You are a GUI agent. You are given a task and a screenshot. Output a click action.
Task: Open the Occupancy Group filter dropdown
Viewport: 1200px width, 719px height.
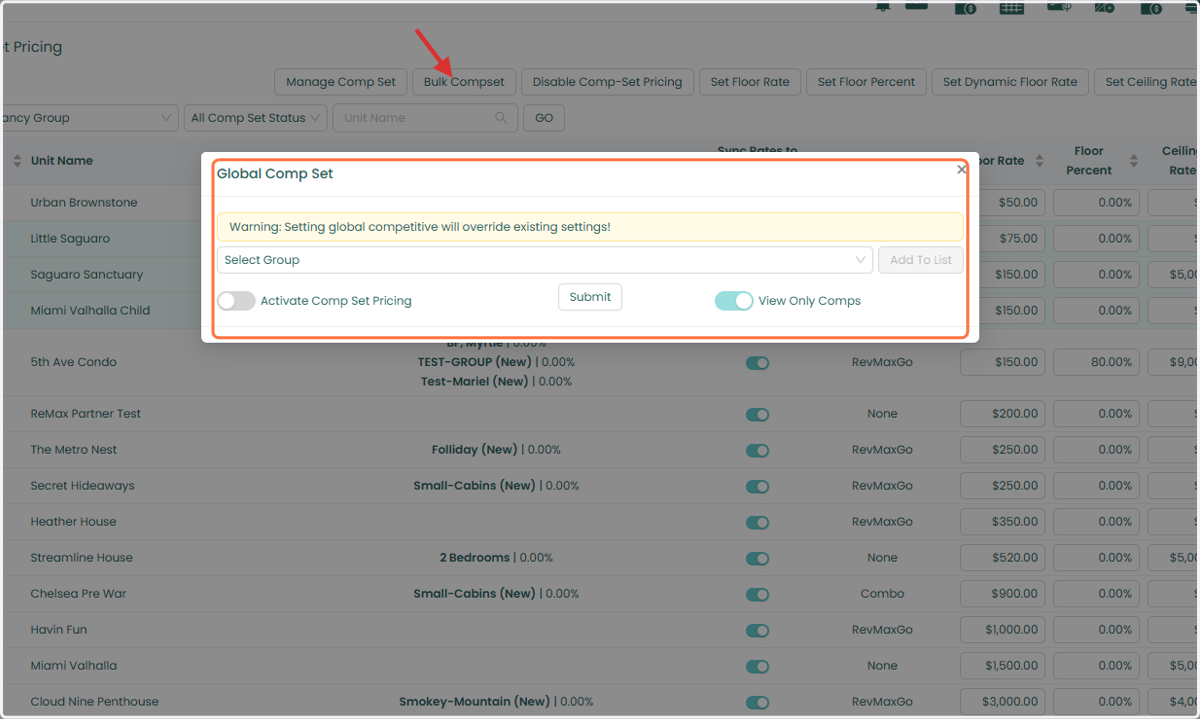89,118
